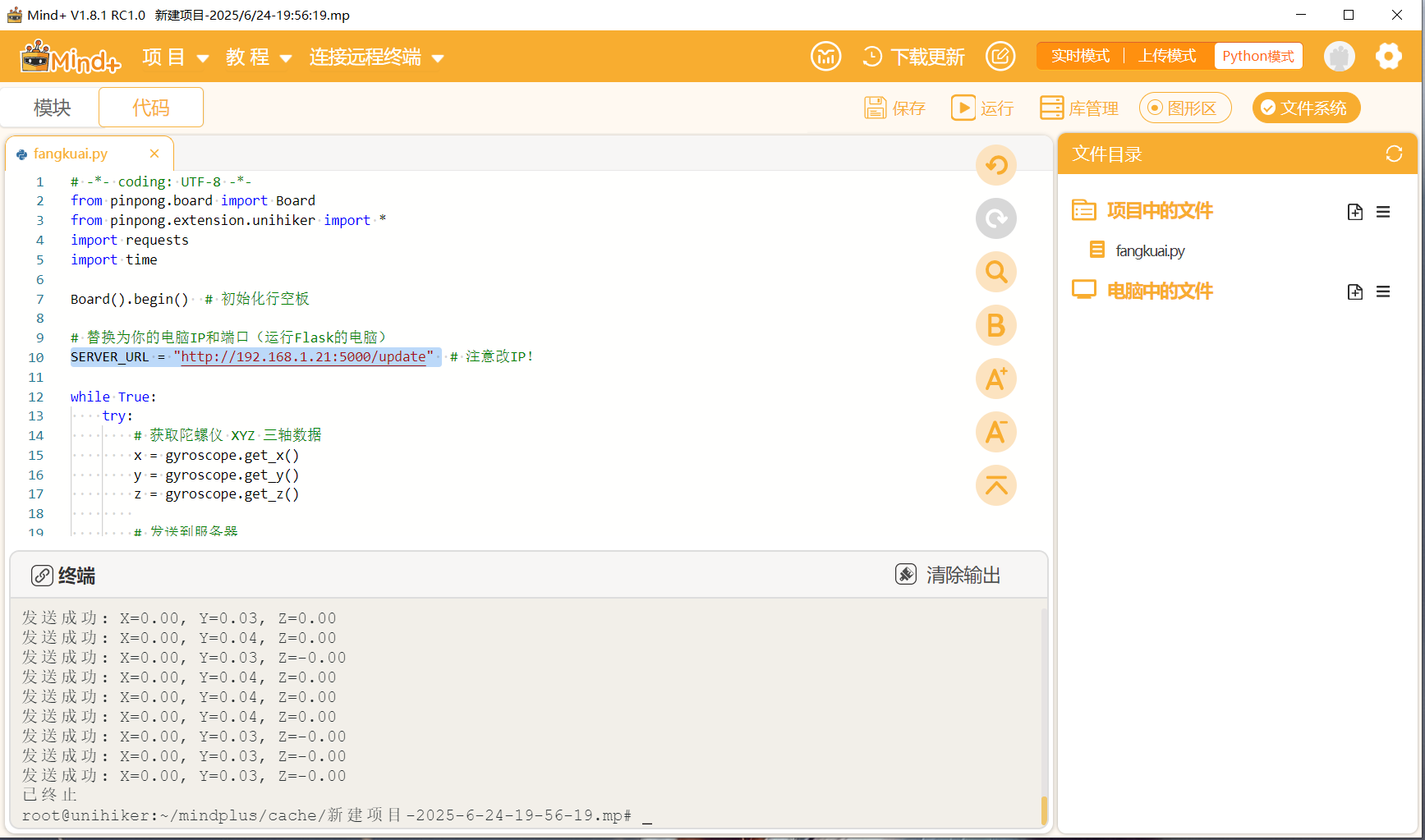Expand 电脑中的文件 section
The height and width of the screenshot is (840, 1425).
(x=1160, y=291)
